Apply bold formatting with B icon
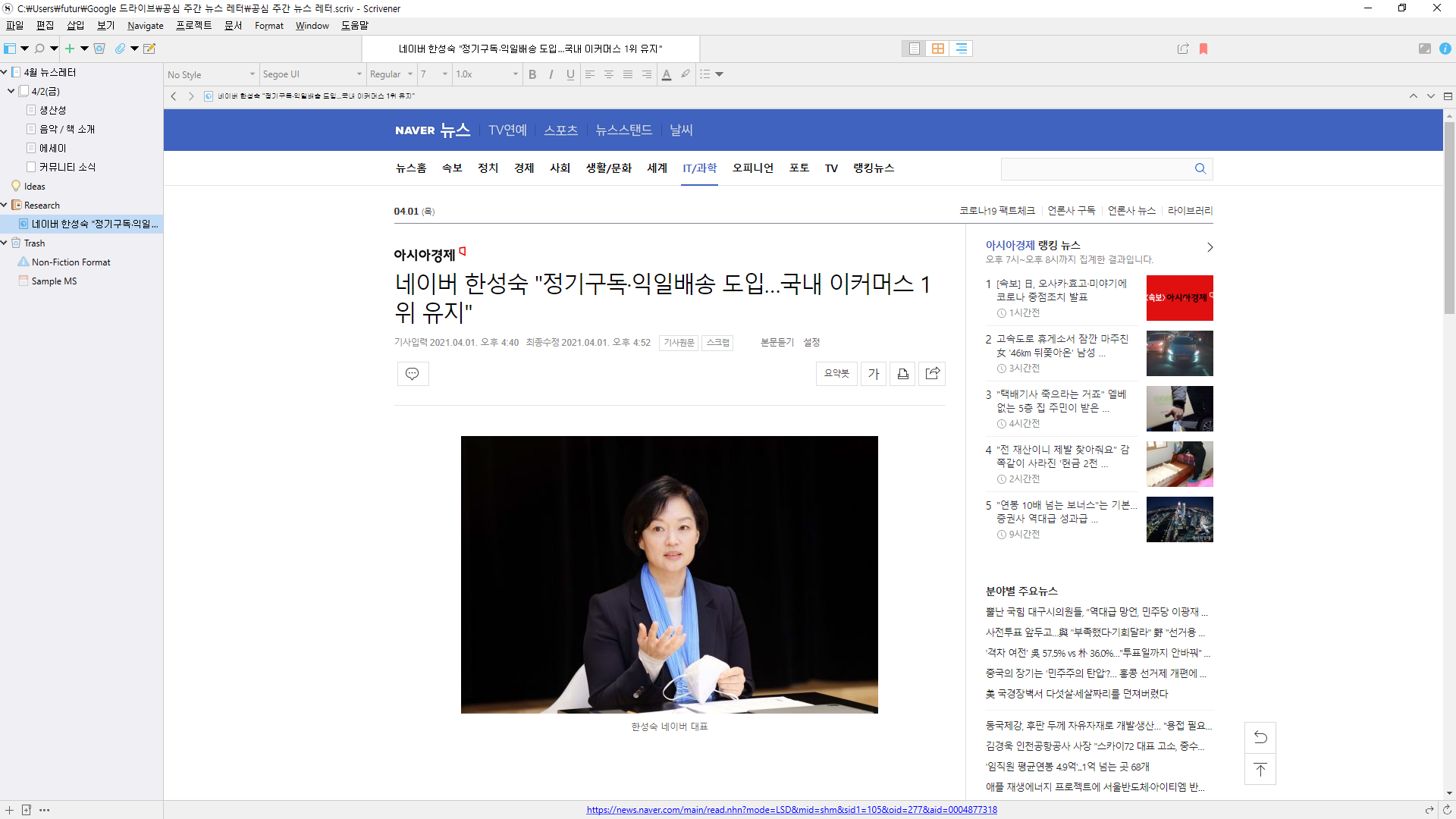Screen dimensions: 1456x819 (532, 74)
